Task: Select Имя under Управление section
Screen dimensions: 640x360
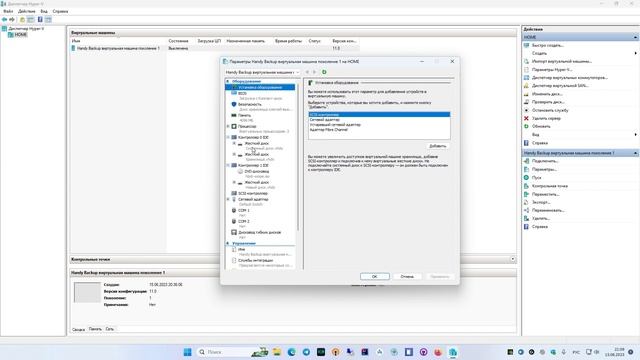Action: point(242,249)
